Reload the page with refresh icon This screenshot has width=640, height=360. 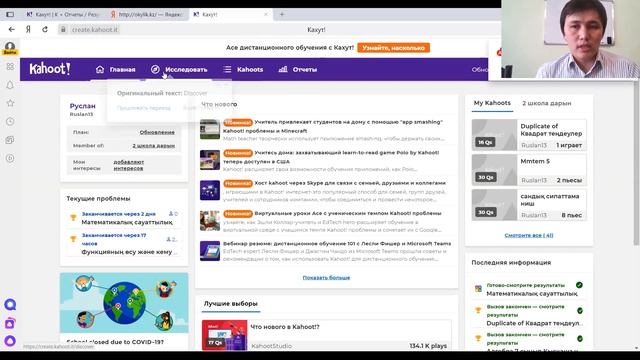45,29
